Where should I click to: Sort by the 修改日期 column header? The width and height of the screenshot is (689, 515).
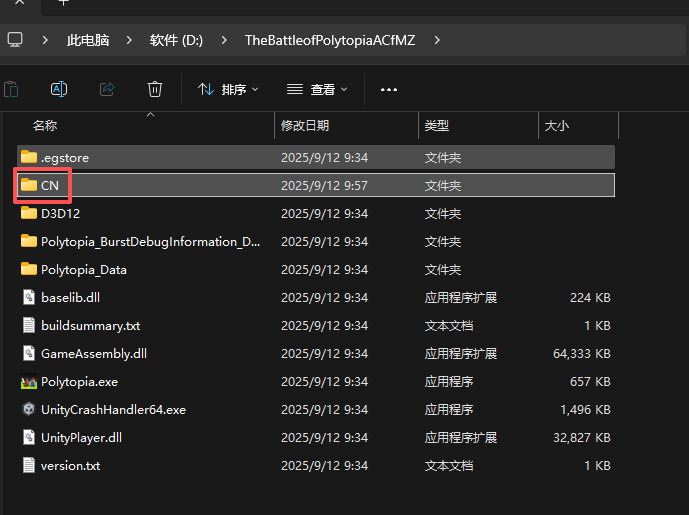305,126
